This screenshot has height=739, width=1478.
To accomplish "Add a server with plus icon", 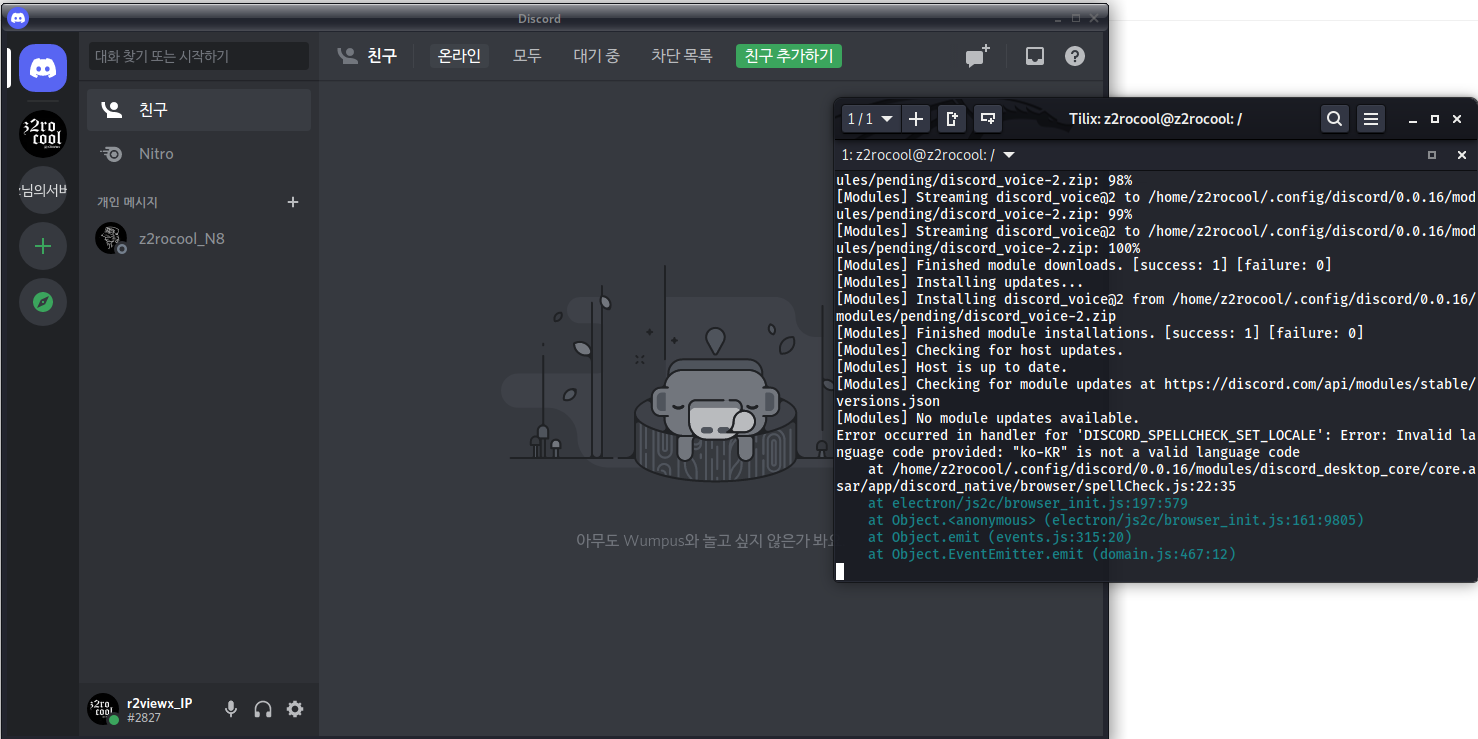I will (x=43, y=246).
